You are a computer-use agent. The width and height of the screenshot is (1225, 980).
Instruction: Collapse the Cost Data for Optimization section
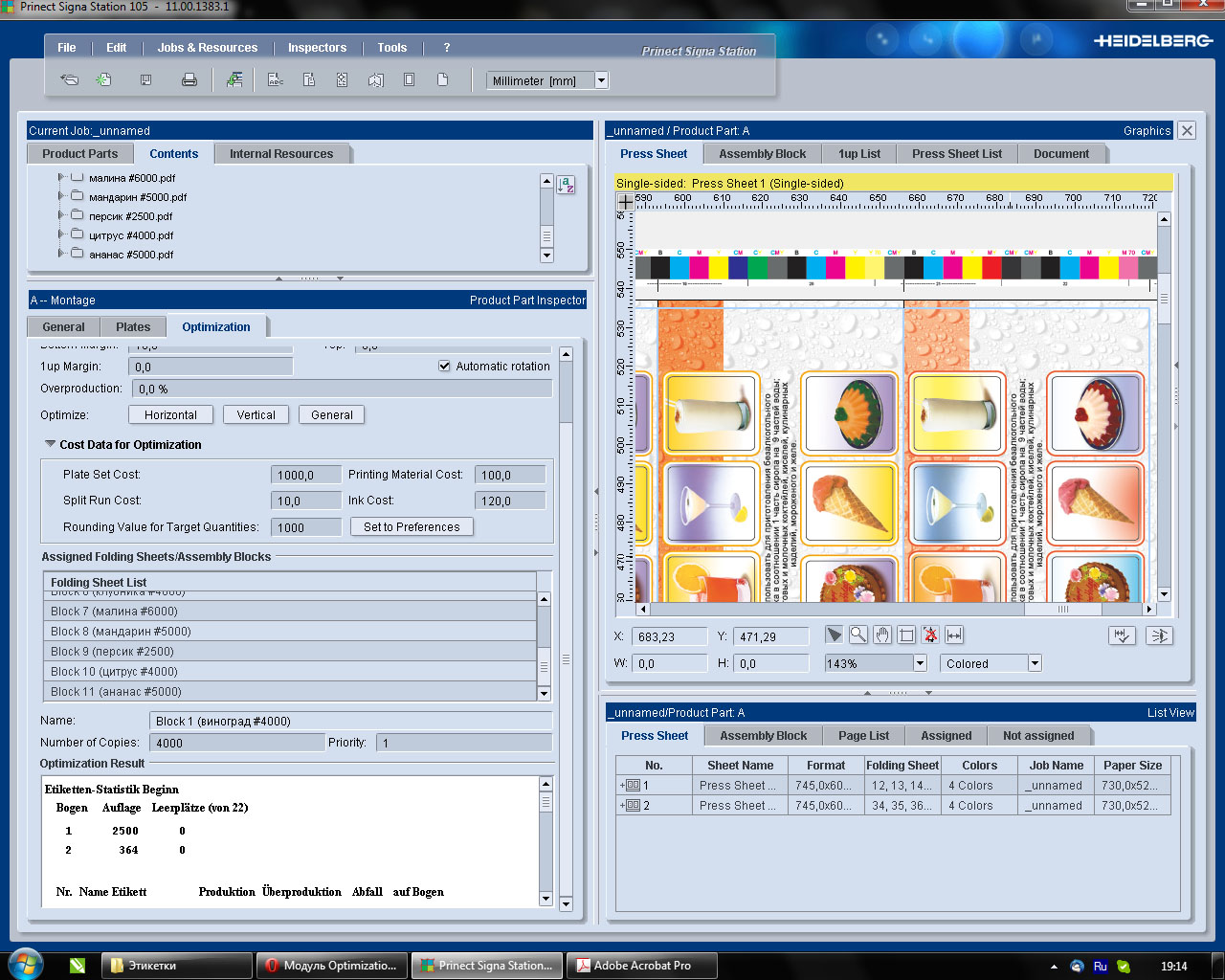pos(50,444)
